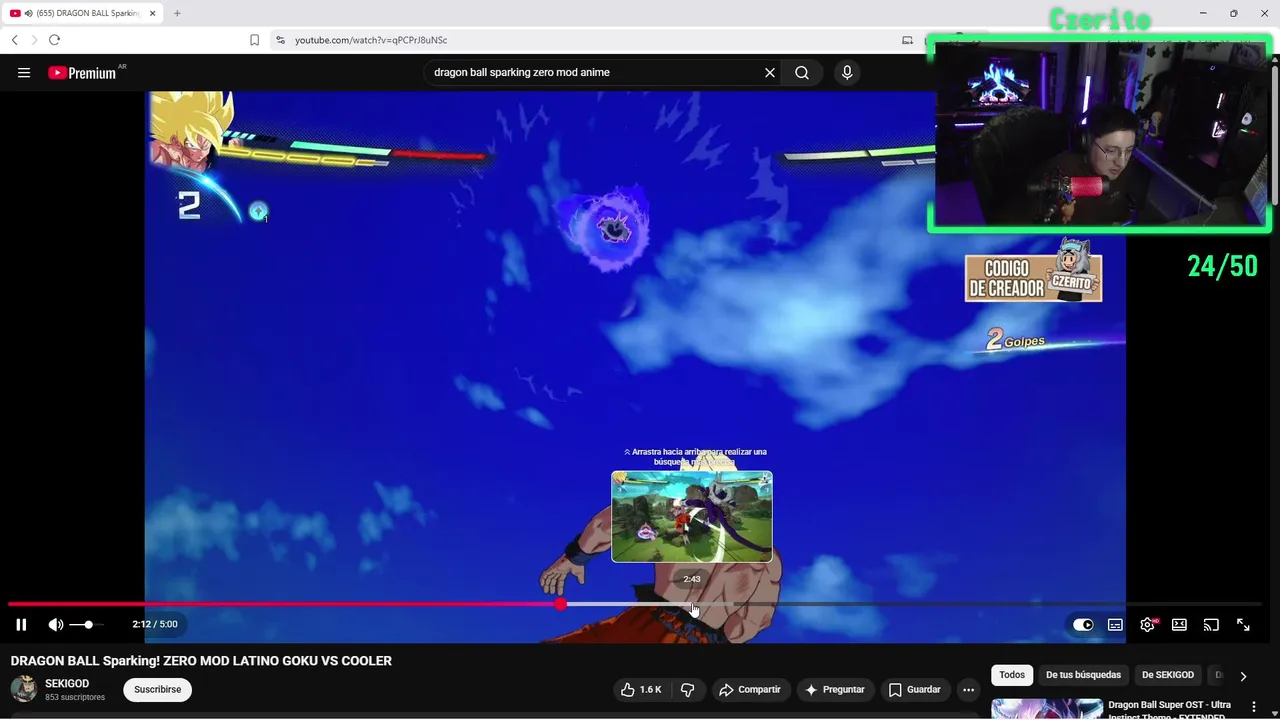
Task: Open SEKIGOD channel name link
Action: pyautogui.click(x=67, y=684)
